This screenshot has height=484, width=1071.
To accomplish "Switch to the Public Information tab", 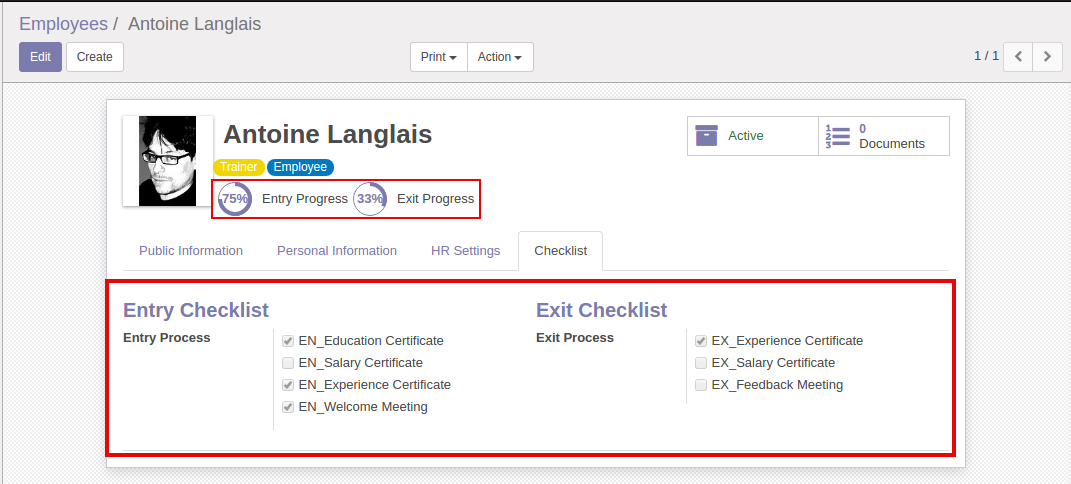I will click(191, 251).
